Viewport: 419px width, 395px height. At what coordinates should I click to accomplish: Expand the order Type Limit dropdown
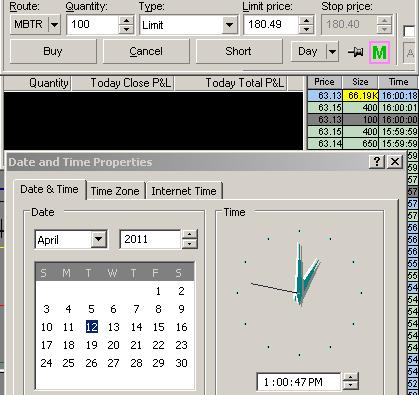click(229, 25)
